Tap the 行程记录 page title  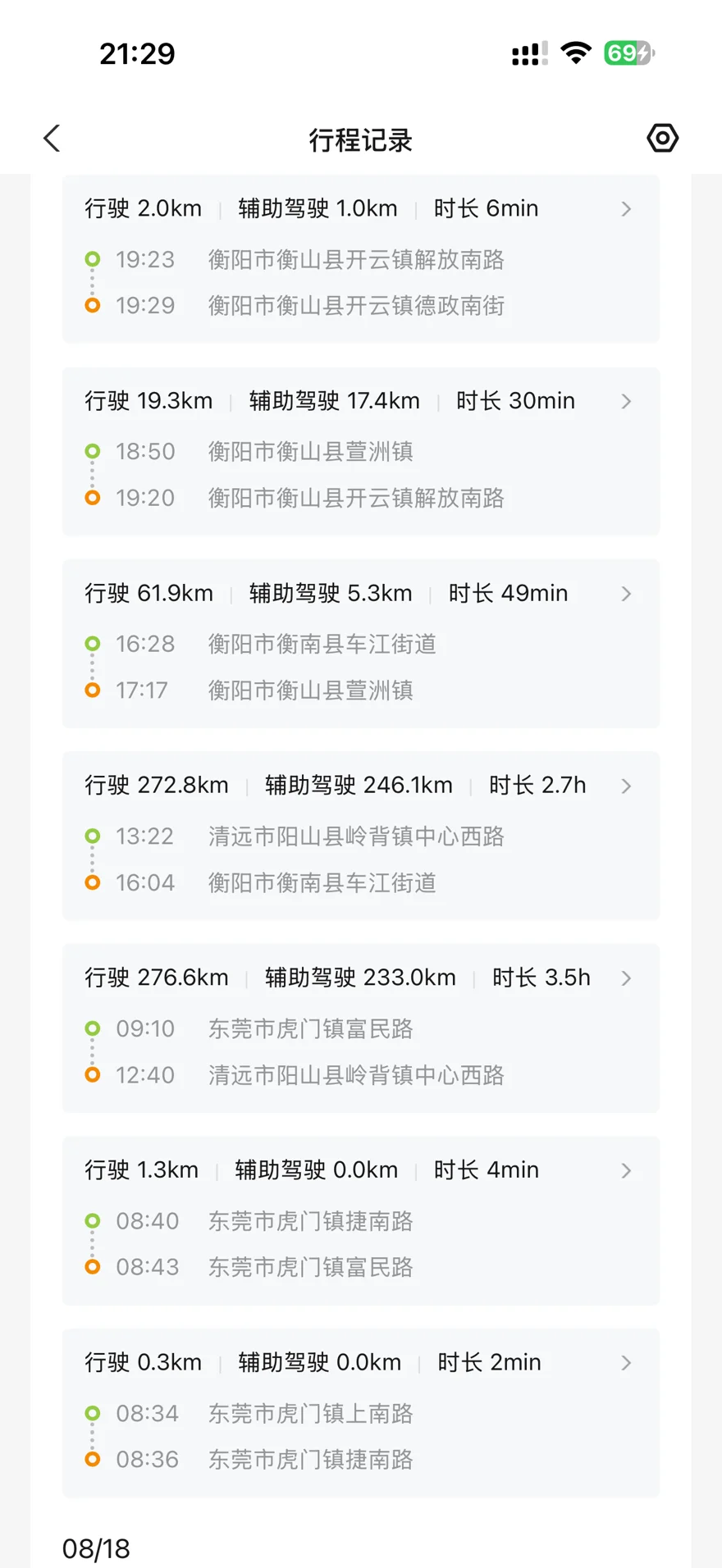coord(360,139)
